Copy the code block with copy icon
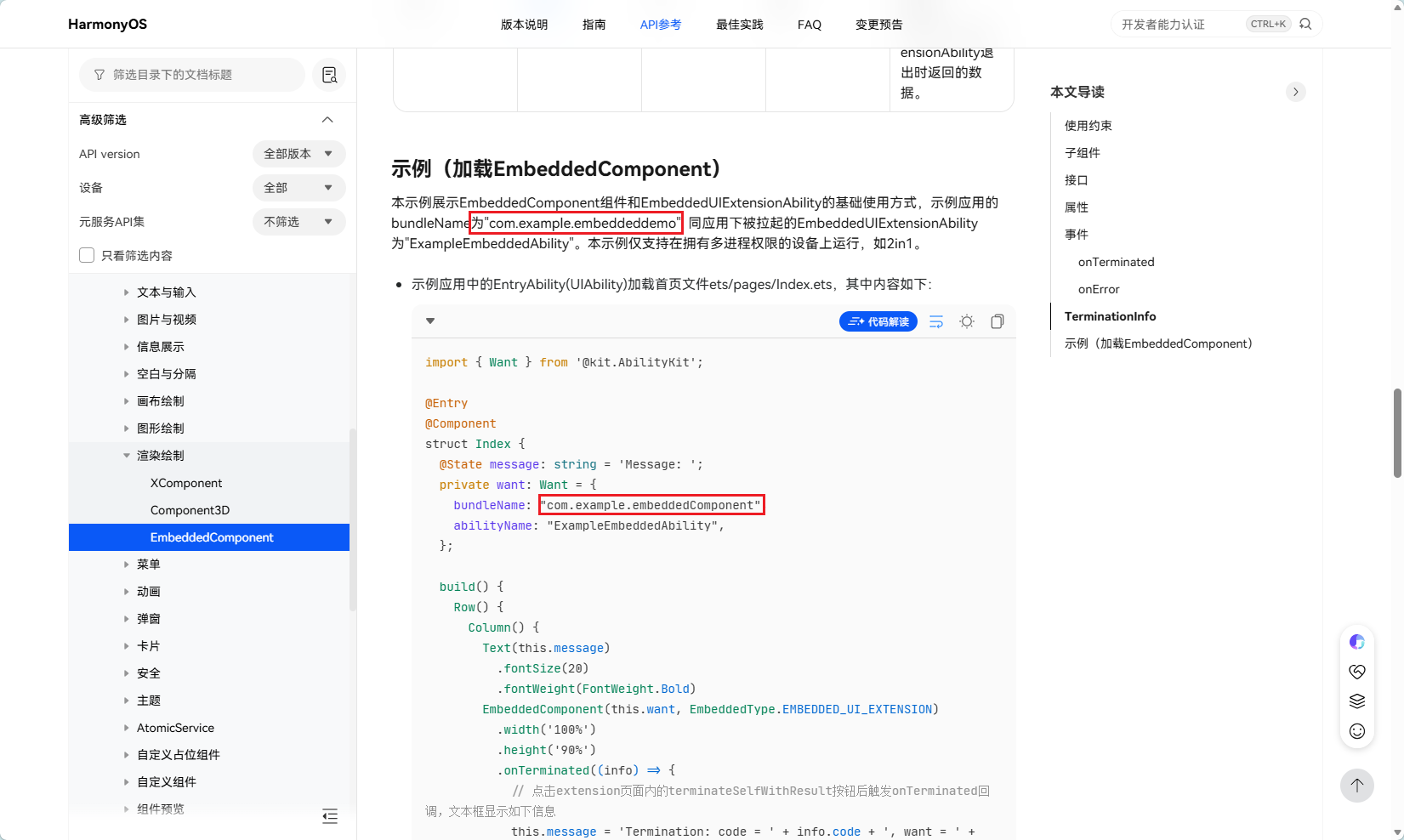Screen dimensions: 1404x840 tap(998, 321)
